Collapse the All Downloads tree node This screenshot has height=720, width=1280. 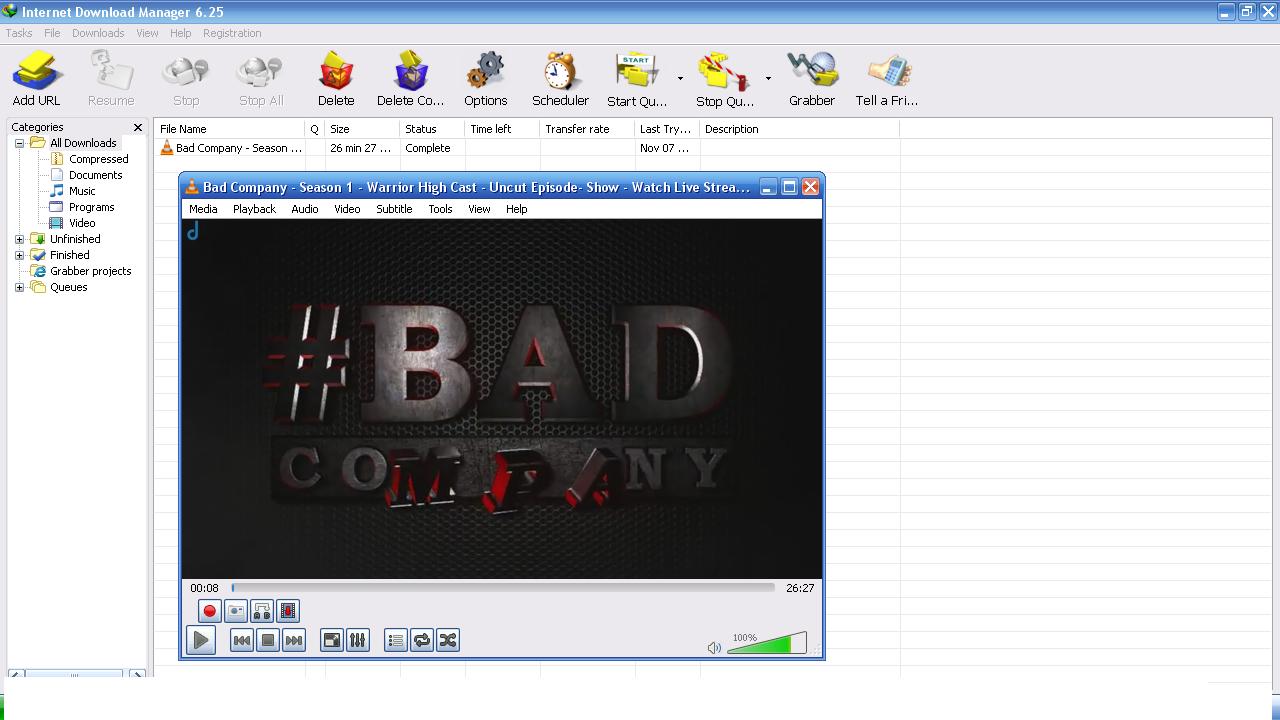[19, 143]
